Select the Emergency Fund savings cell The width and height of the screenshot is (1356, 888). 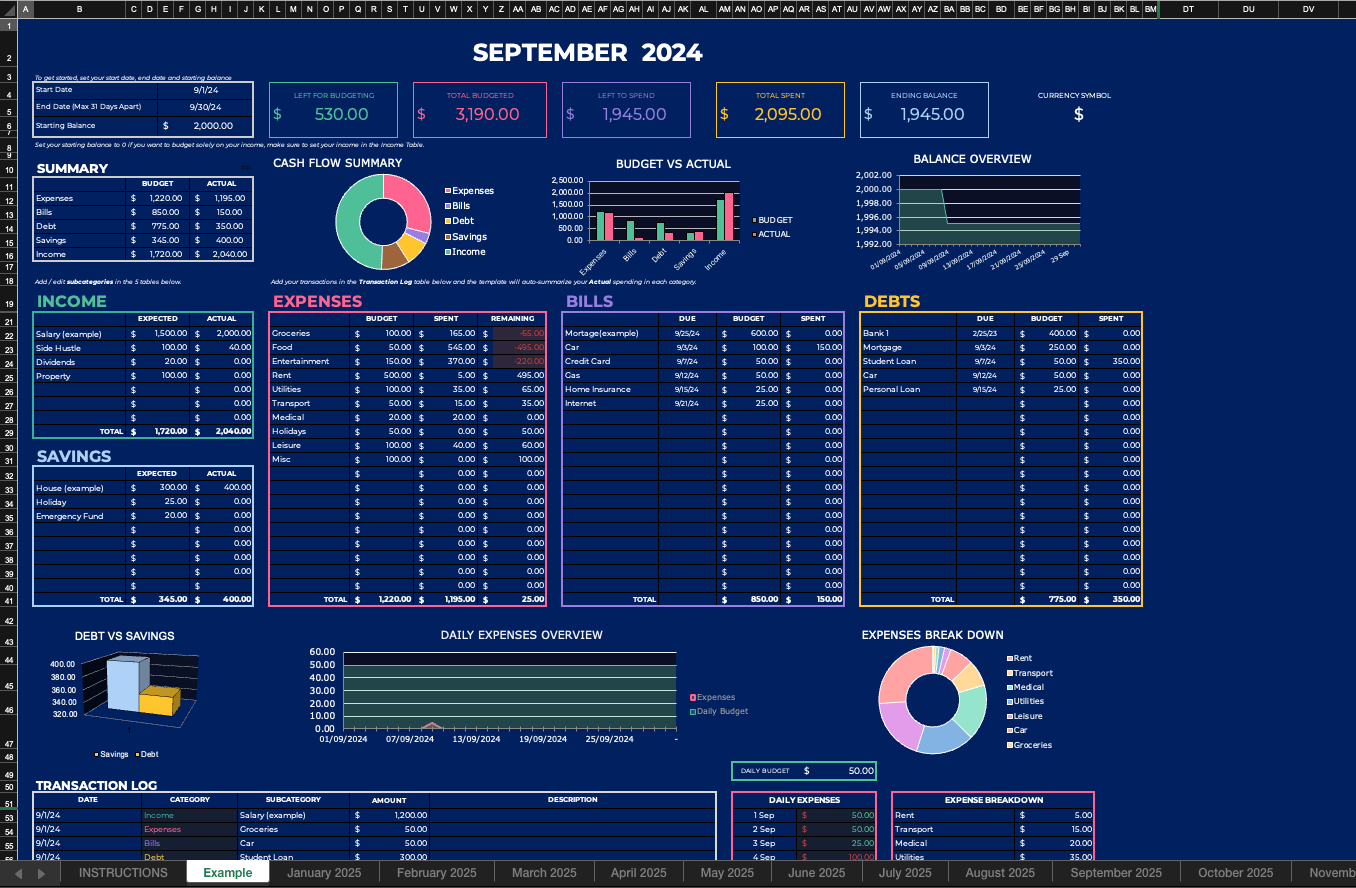tap(80, 516)
